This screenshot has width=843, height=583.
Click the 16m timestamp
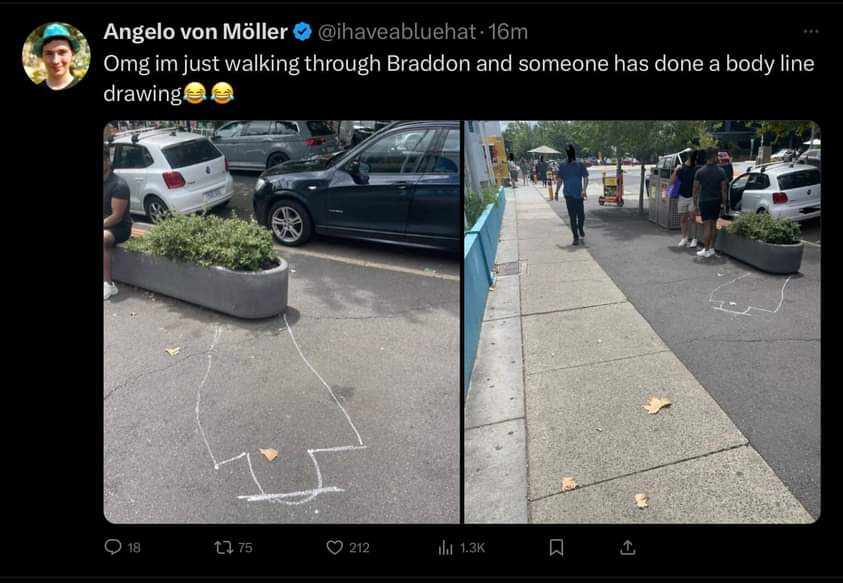(508, 32)
